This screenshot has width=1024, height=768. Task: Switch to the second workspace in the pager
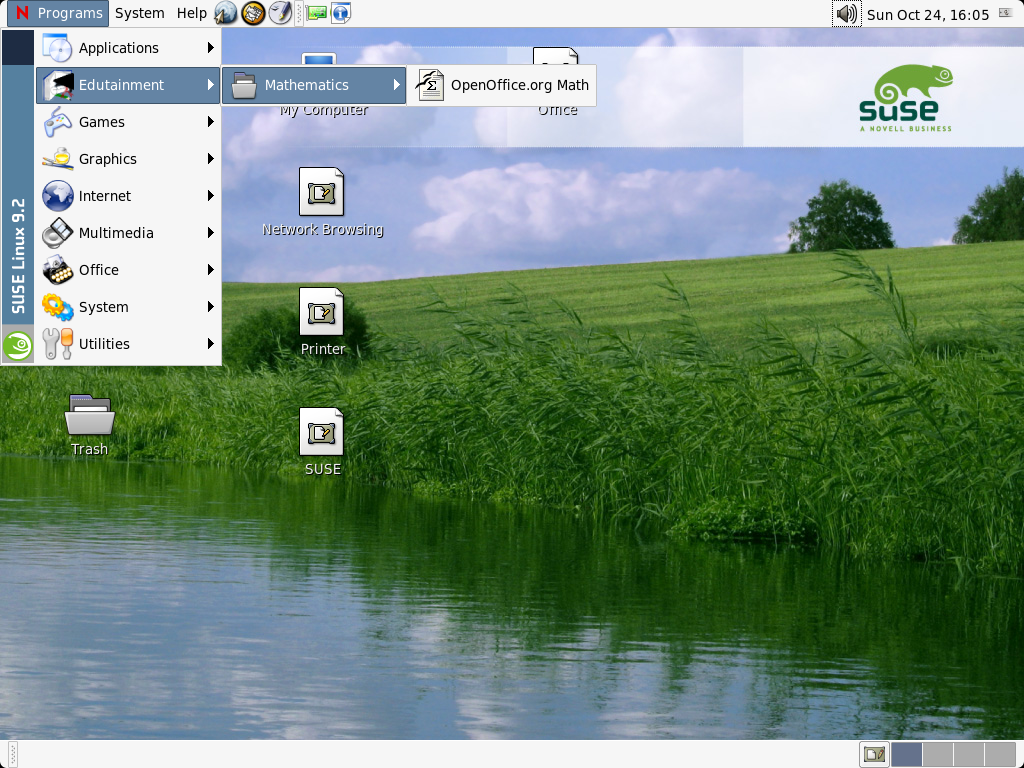937,754
